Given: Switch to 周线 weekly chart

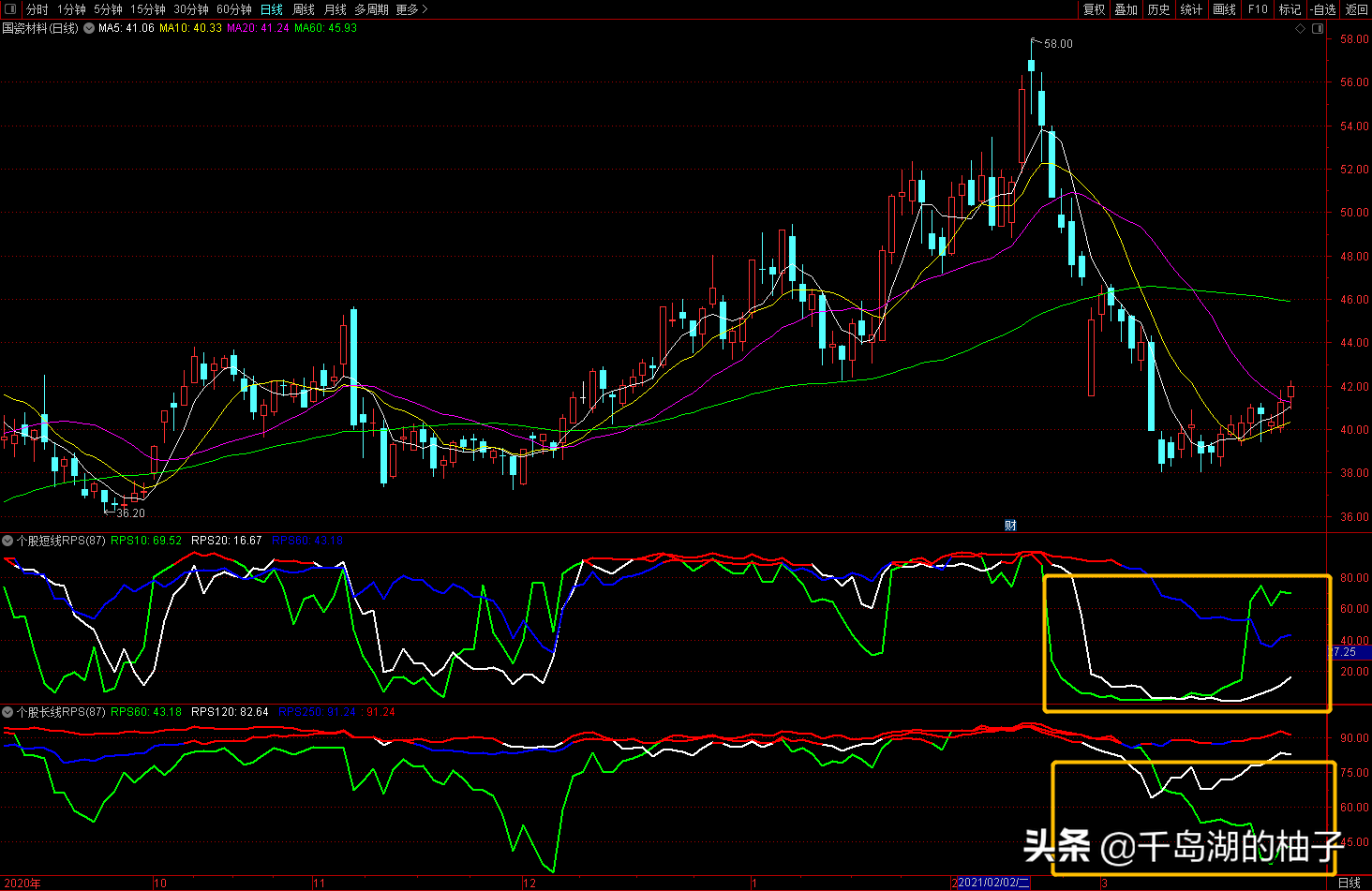Looking at the screenshot, I should [304, 9].
